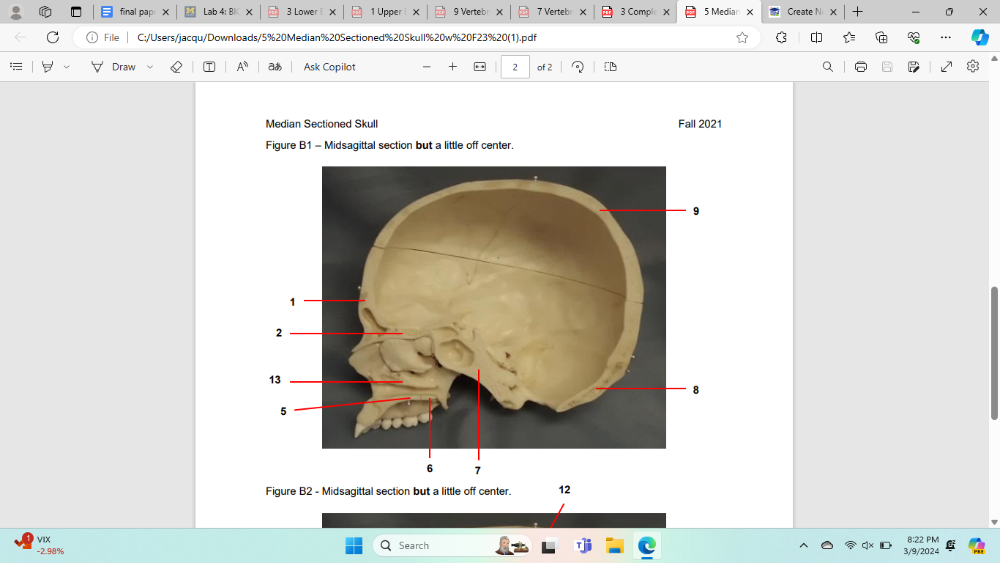The height and width of the screenshot is (563, 1000).
Task: Show hidden system tray icons
Action: tap(803, 545)
